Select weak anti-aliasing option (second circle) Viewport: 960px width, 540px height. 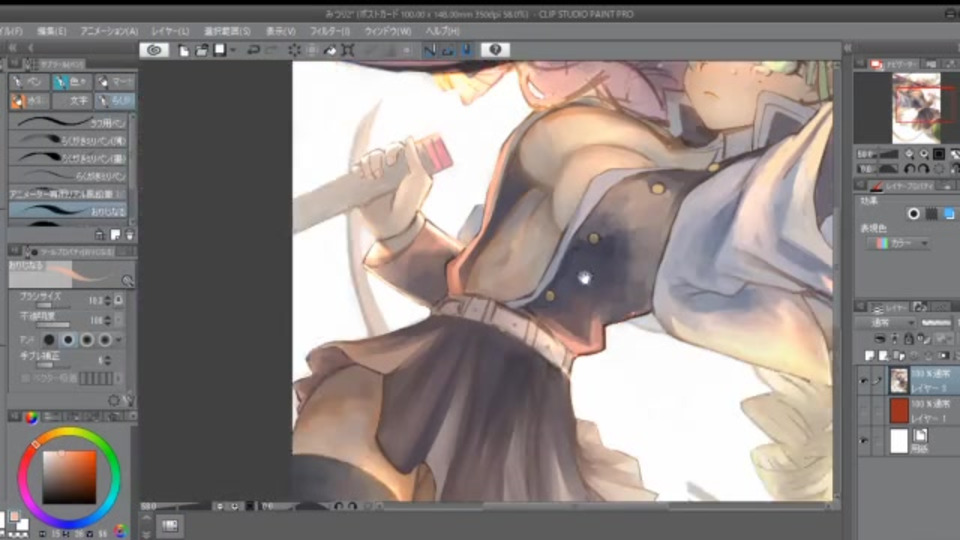click(x=68, y=340)
